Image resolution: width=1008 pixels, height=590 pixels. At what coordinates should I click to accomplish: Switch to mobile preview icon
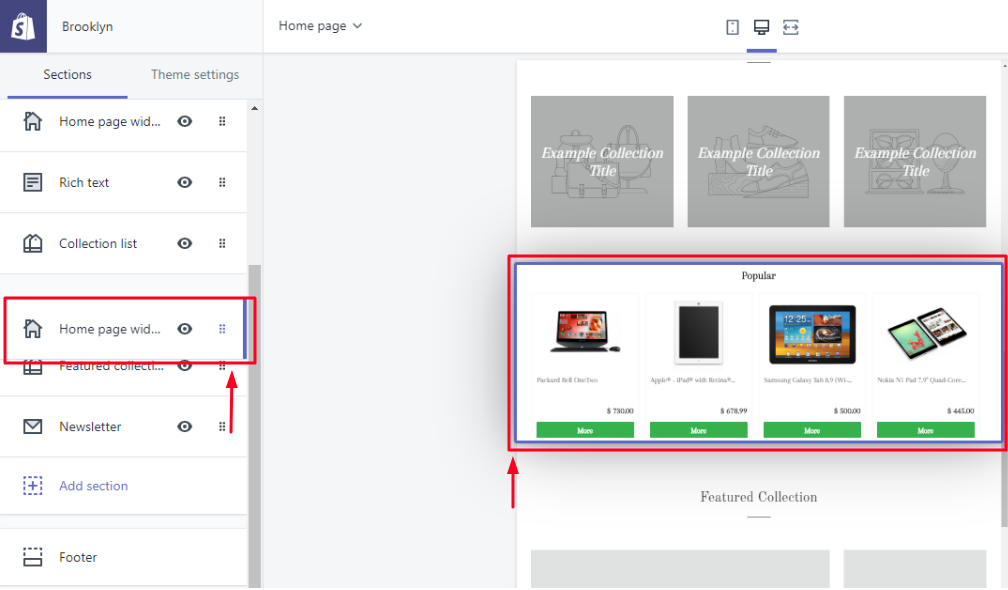tap(733, 27)
